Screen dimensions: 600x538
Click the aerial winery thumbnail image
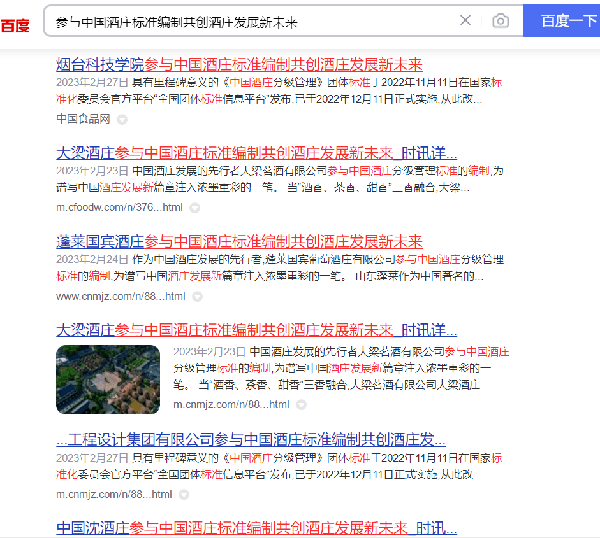pos(108,379)
